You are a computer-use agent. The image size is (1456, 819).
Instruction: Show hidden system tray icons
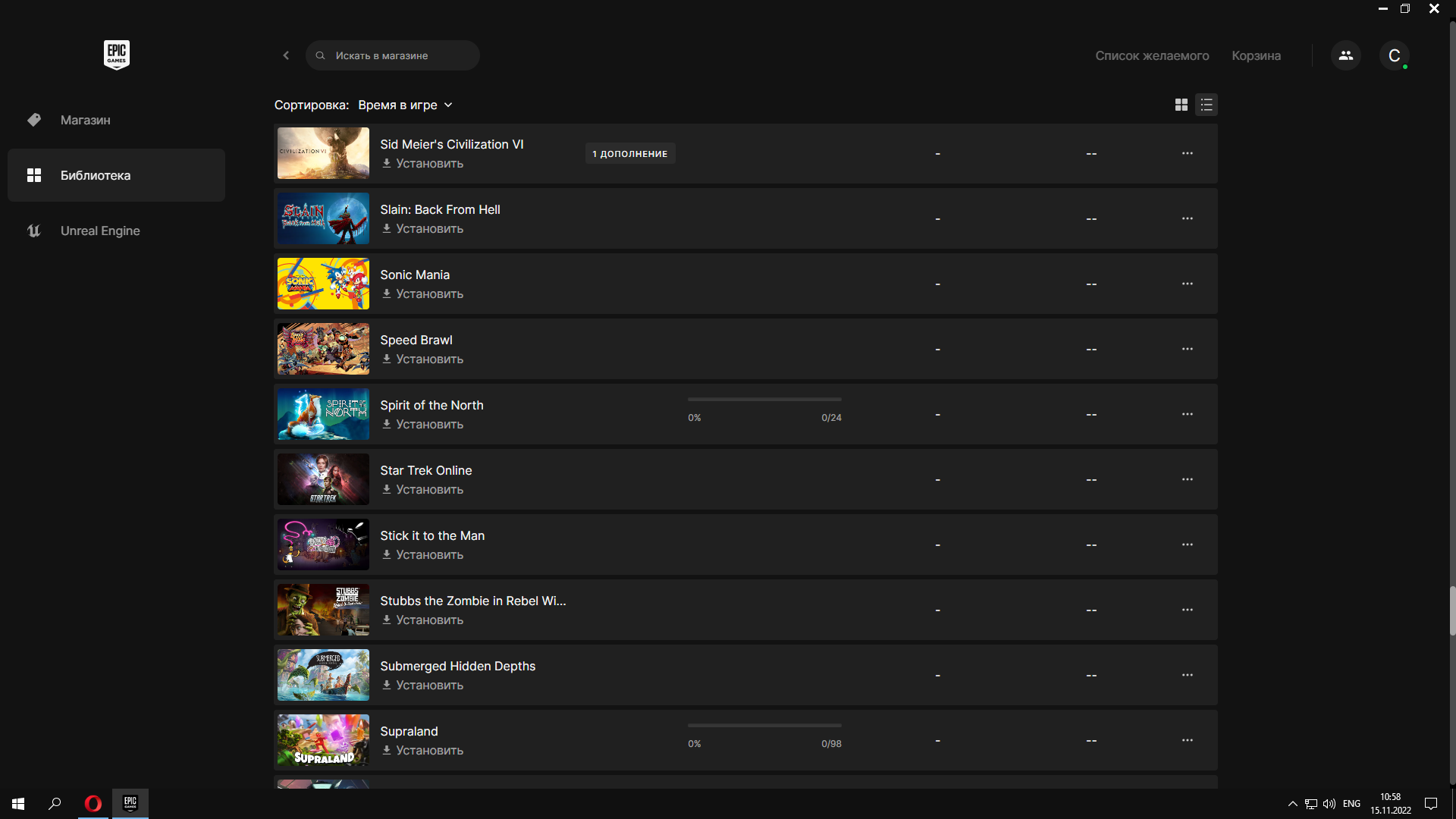(1292, 804)
